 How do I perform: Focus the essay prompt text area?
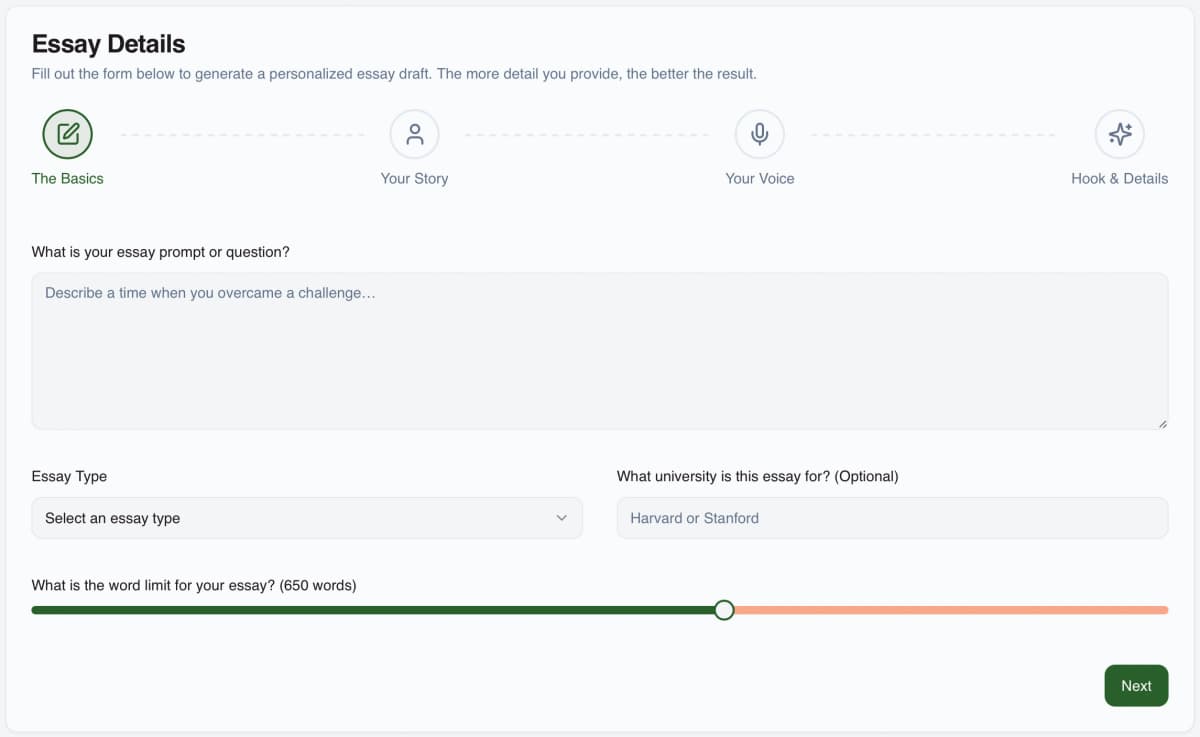pyautogui.click(x=600, y=352)
